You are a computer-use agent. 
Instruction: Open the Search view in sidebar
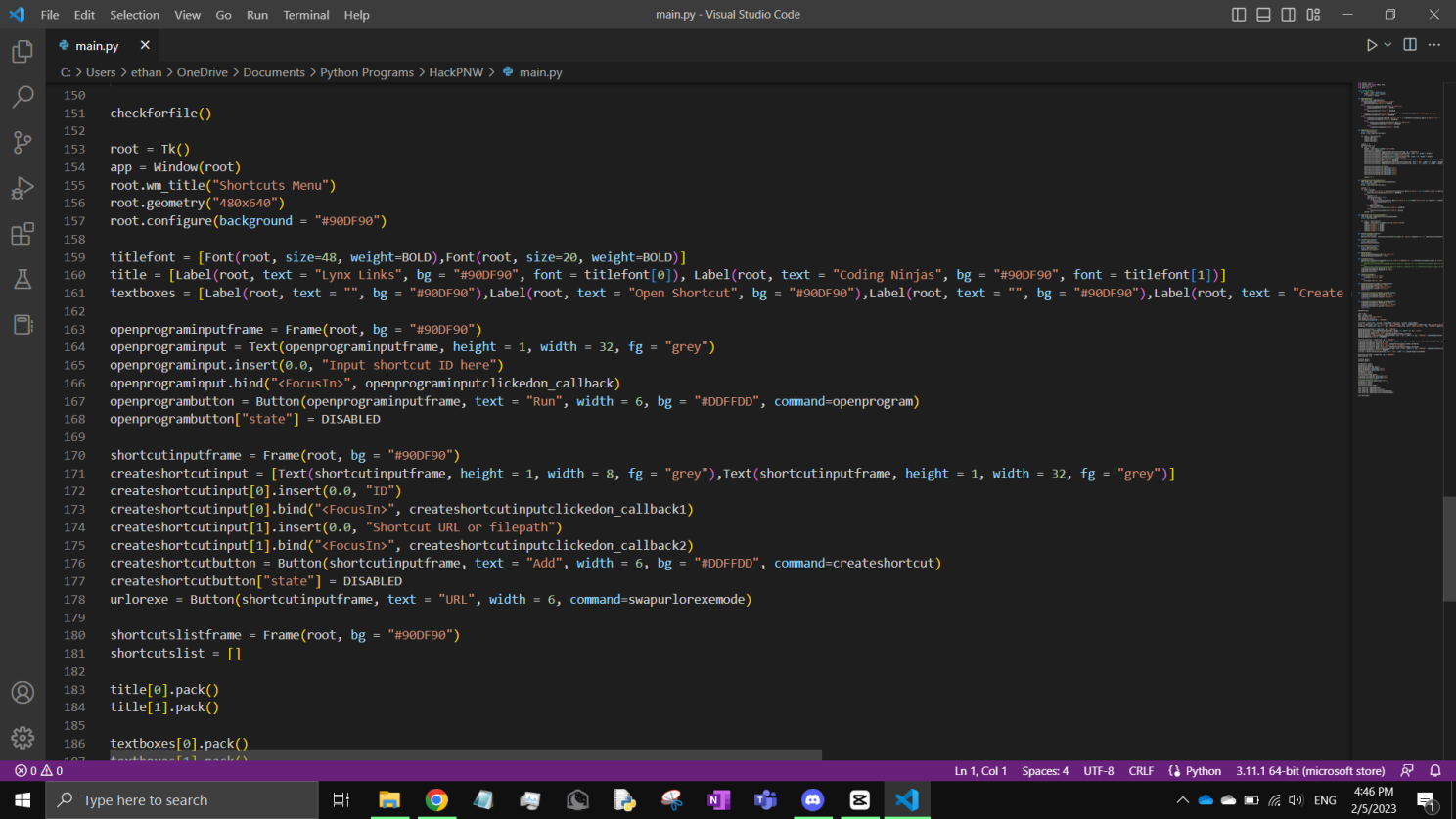[x=23, y=97]
